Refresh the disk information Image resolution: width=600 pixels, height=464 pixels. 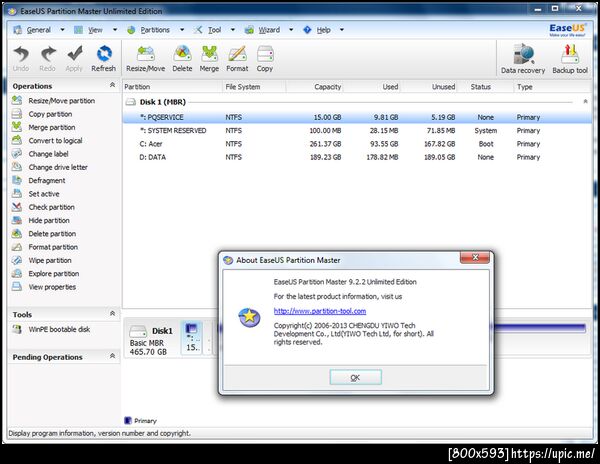coord(104,59)
